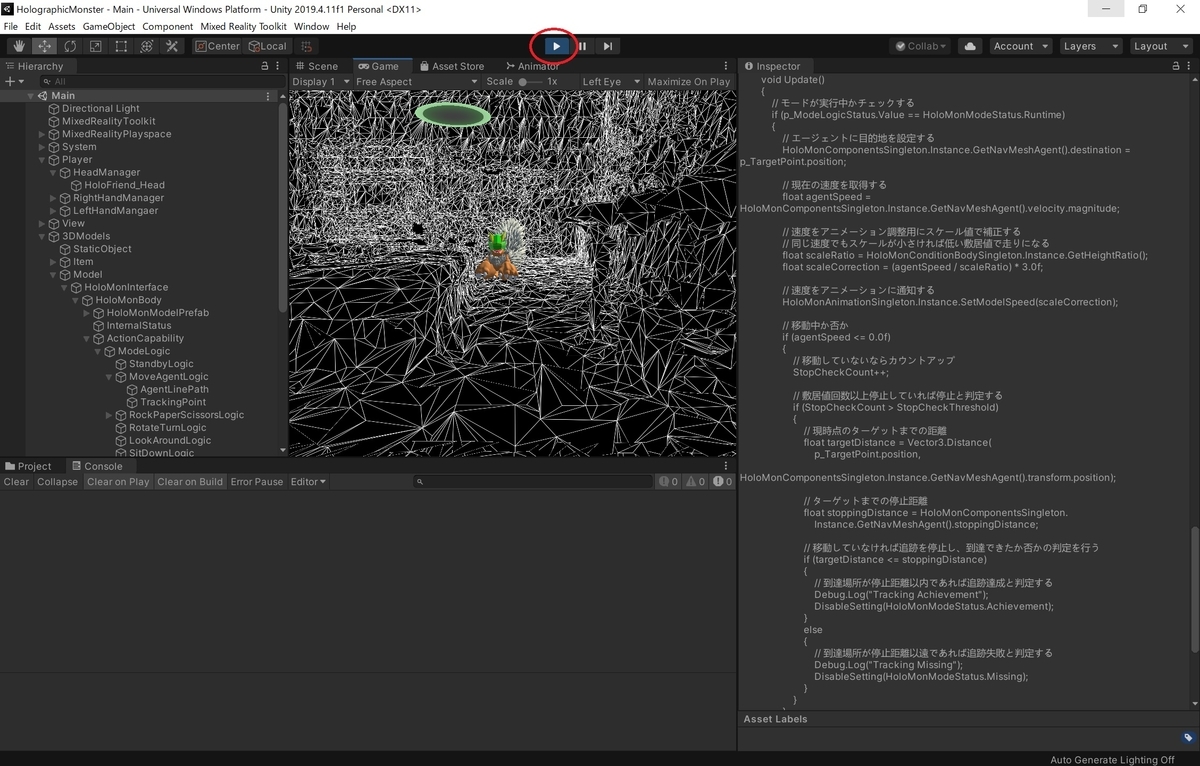Expand the System object

(42, 147)
